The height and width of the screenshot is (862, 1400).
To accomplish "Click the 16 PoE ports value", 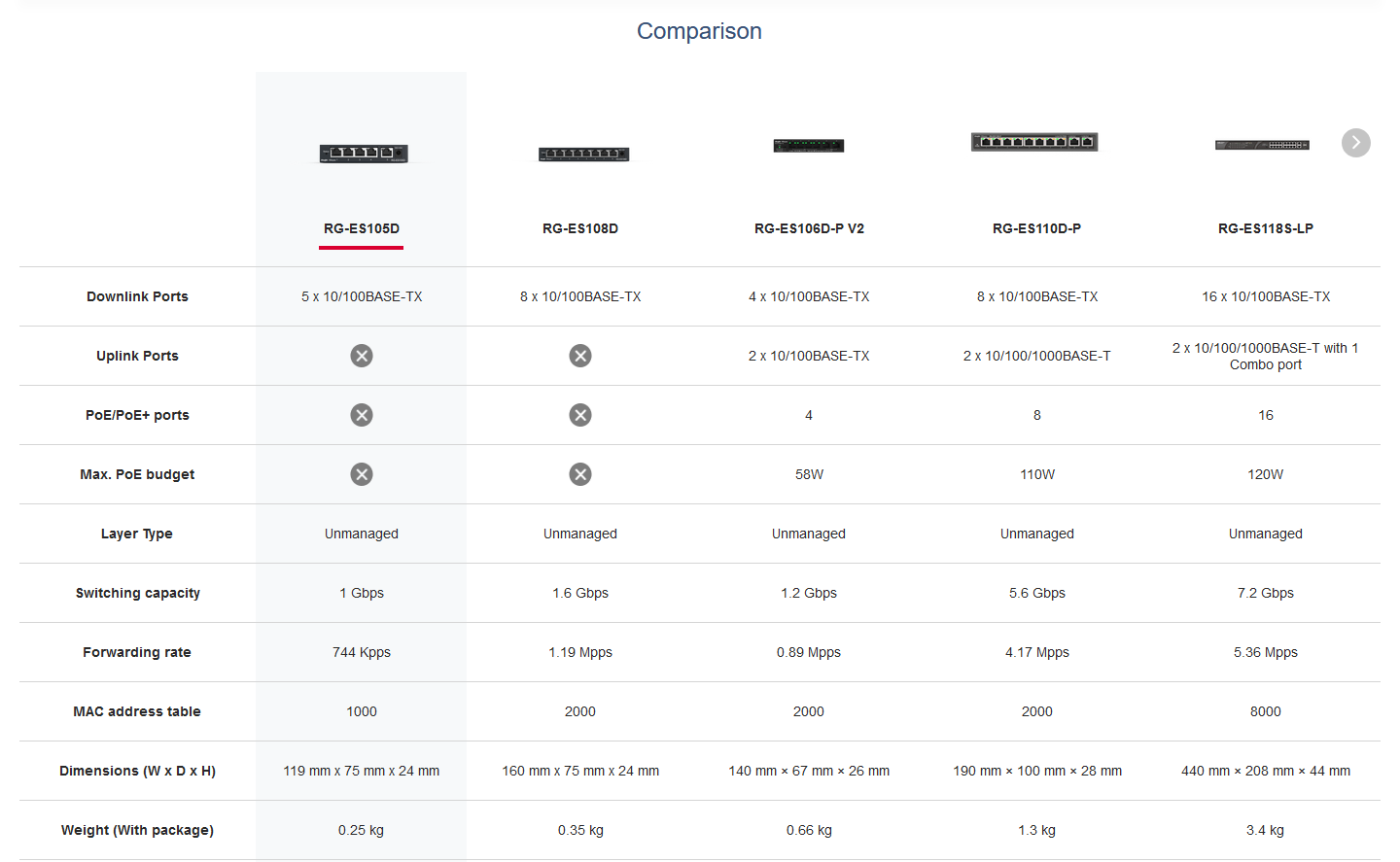I will [x=1266, y=415].
